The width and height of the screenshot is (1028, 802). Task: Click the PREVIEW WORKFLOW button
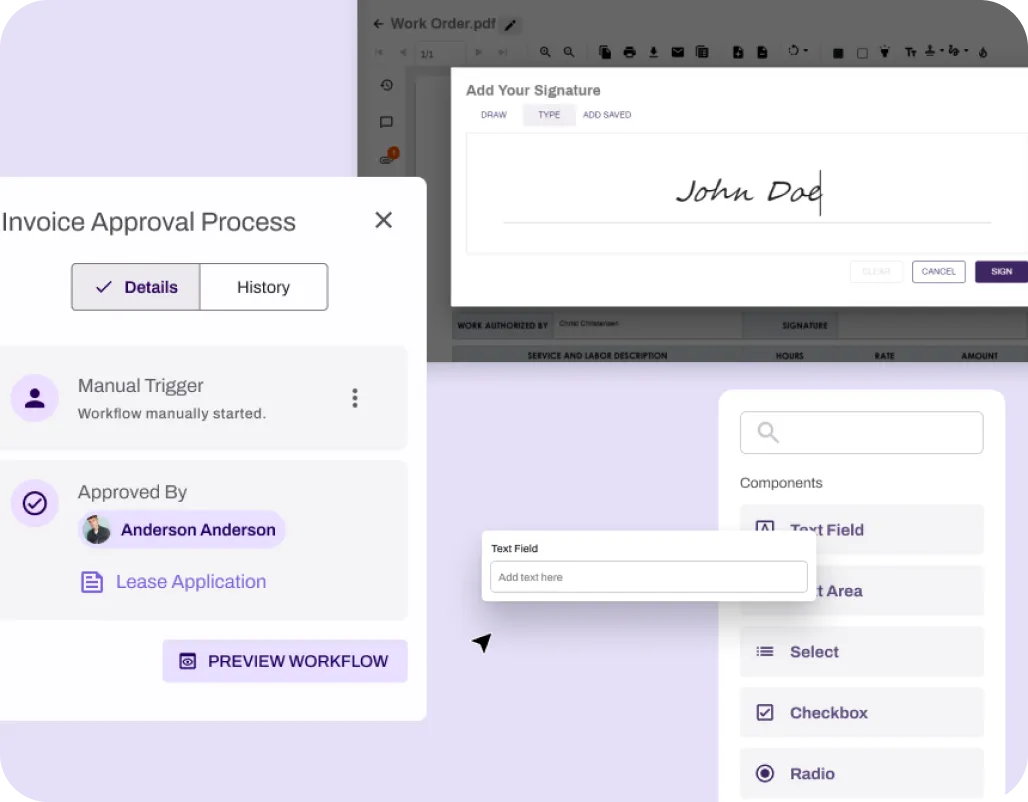pyautogui.click(x=285, y=661)
